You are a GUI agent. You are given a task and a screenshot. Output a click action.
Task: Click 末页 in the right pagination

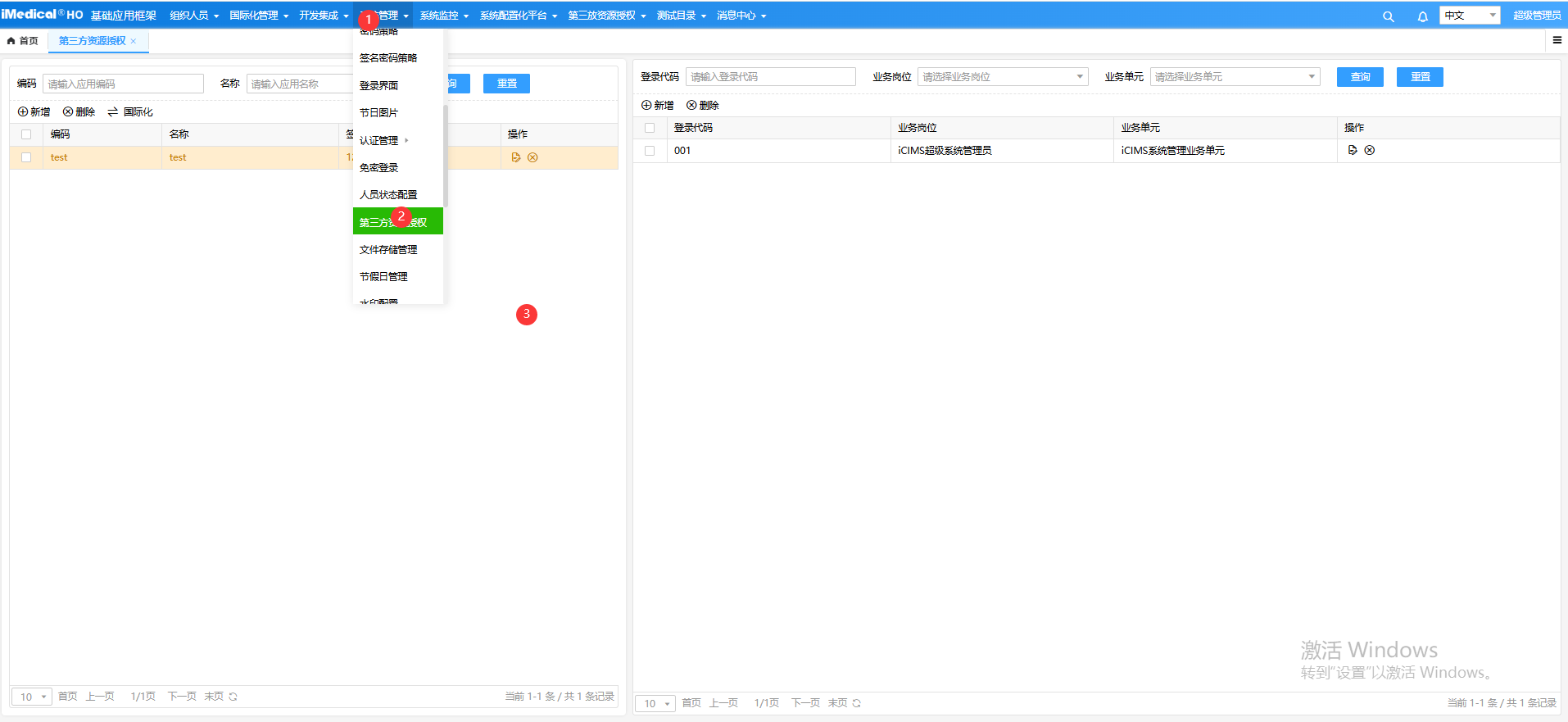tap(837, 703)
